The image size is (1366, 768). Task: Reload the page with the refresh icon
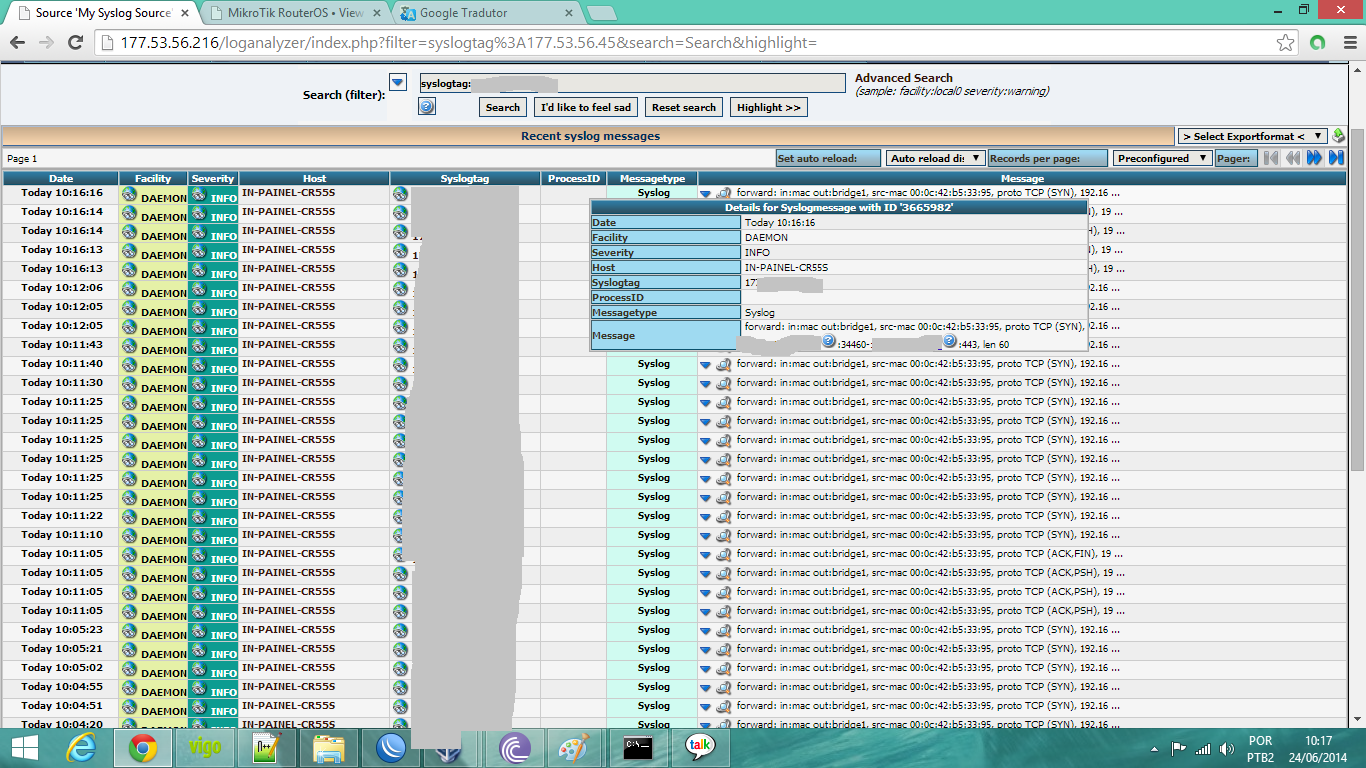click(75, 43)
